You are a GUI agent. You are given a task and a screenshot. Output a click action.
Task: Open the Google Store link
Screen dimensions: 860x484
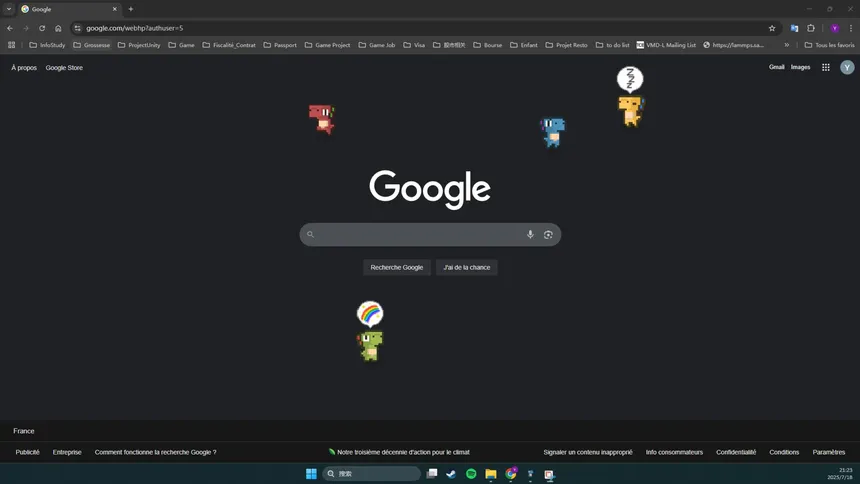coord(64,67)
